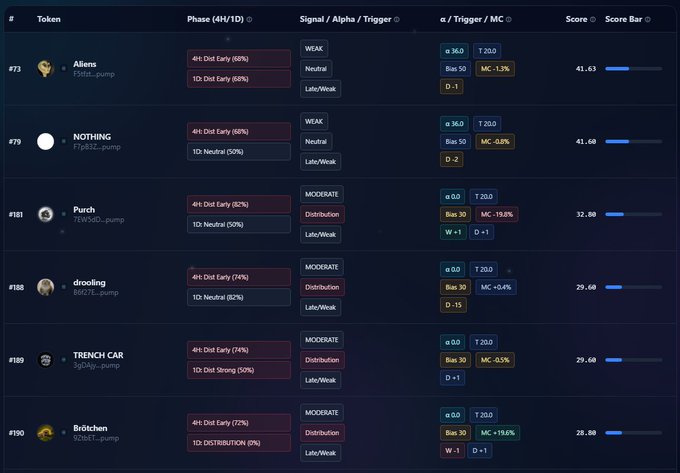
Task: Click 'MC -0.5%' chip in TRENCH CAR row
Action: 495,360
